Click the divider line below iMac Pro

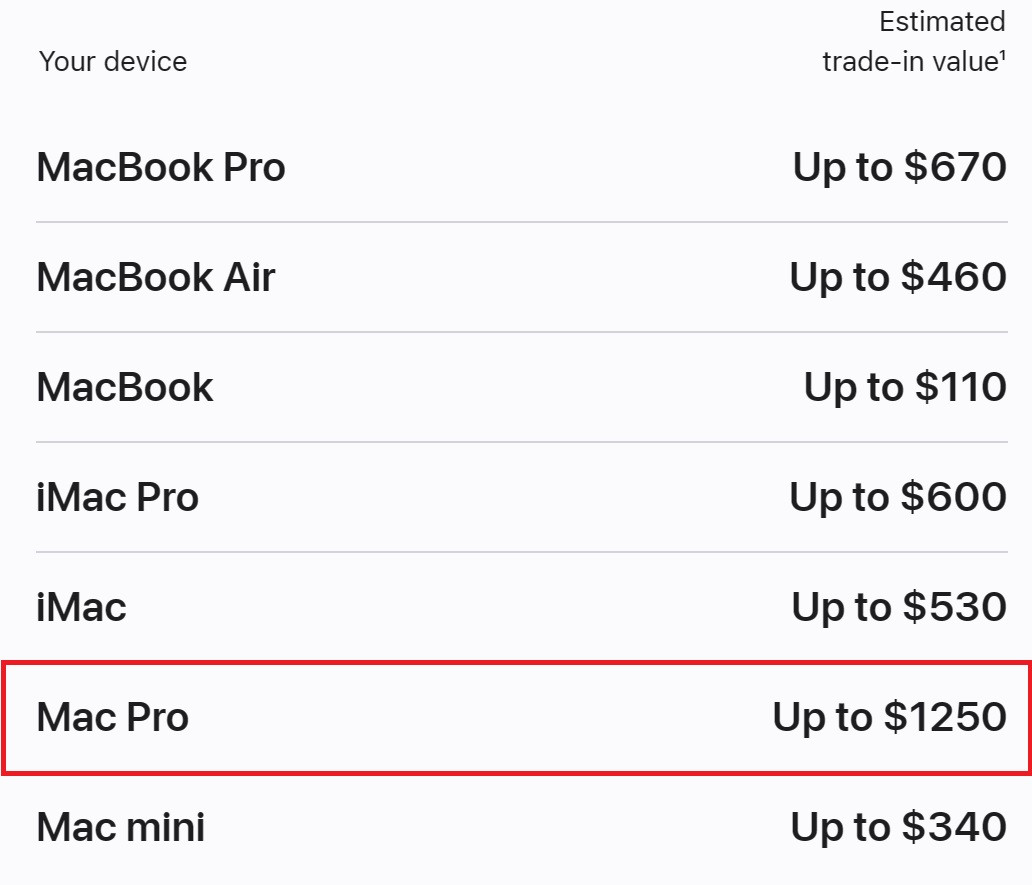[521, 552]
